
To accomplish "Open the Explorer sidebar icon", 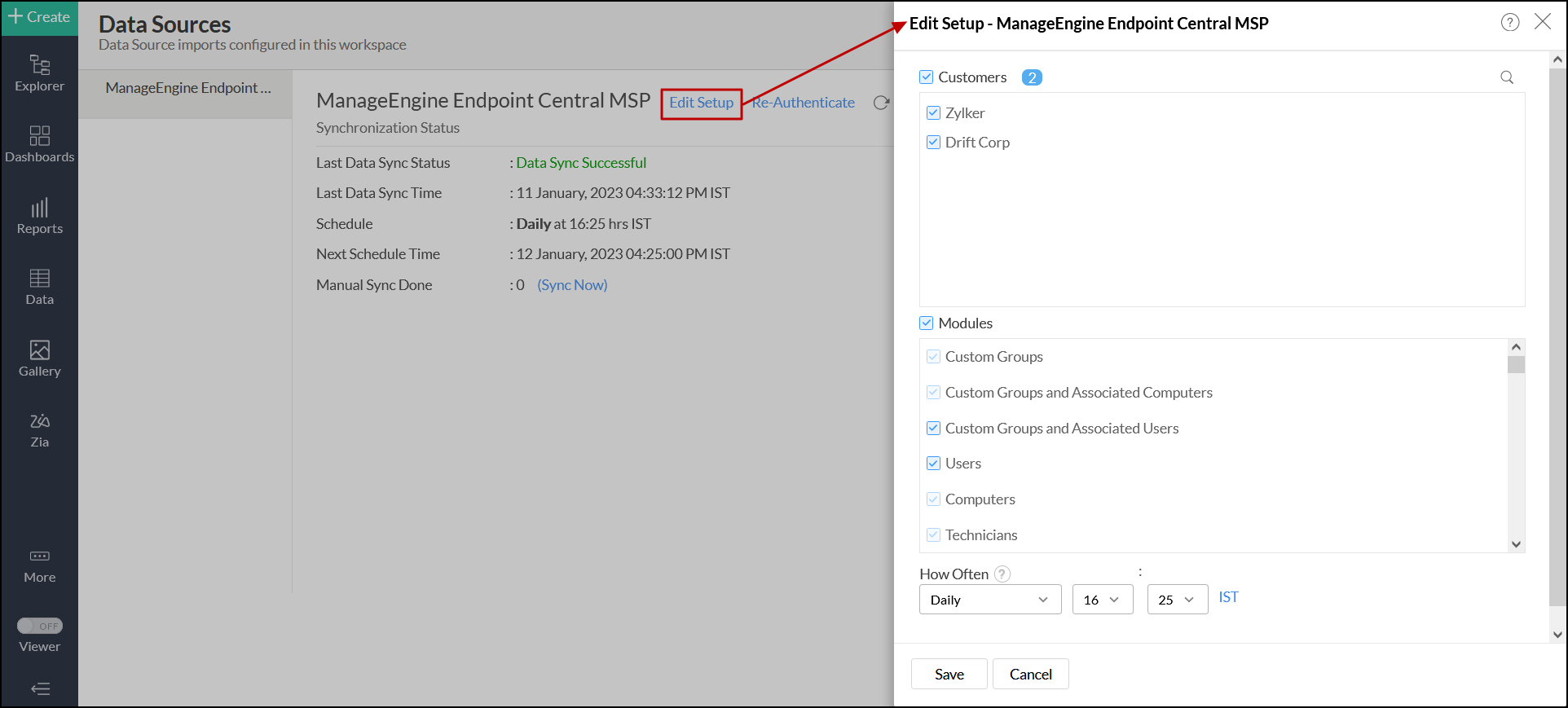I will pos(39,73).
